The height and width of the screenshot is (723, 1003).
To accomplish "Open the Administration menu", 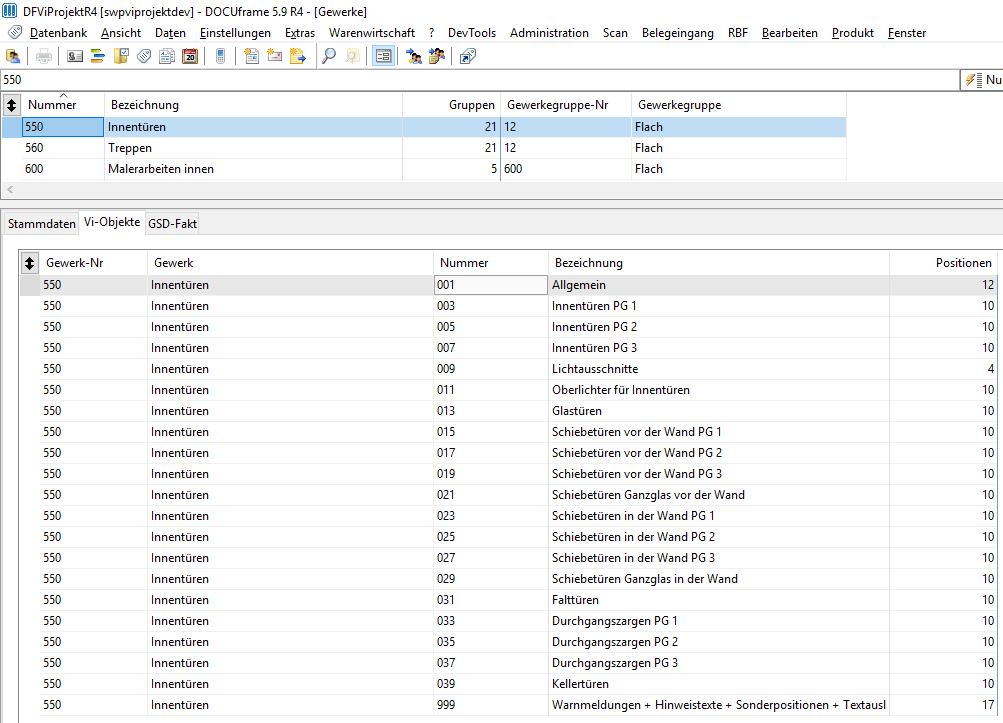I will tap(549, 33).
